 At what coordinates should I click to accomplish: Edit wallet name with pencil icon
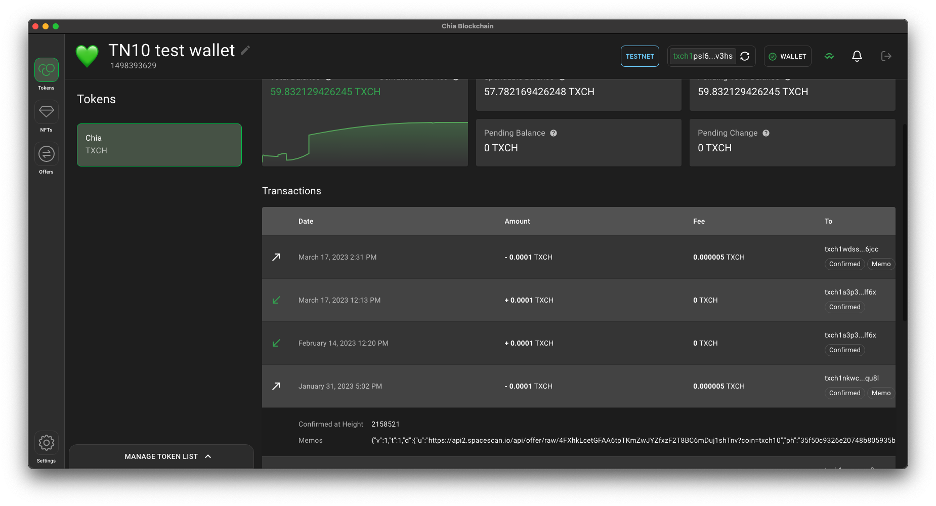coord(245,51)
